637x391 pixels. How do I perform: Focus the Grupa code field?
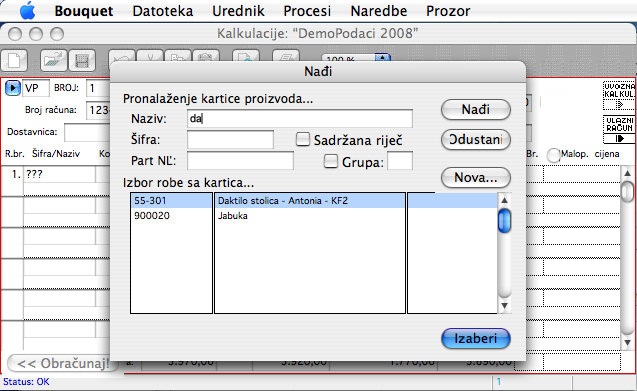click(400, 161)
